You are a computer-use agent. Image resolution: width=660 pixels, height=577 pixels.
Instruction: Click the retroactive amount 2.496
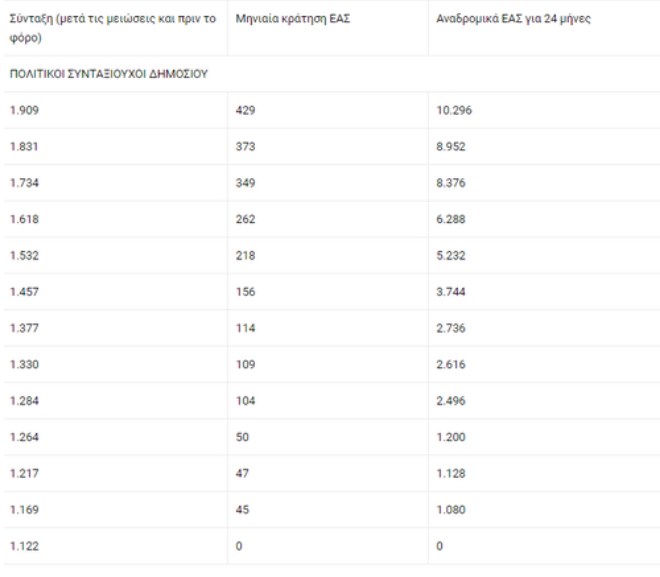tap(451, 401)
